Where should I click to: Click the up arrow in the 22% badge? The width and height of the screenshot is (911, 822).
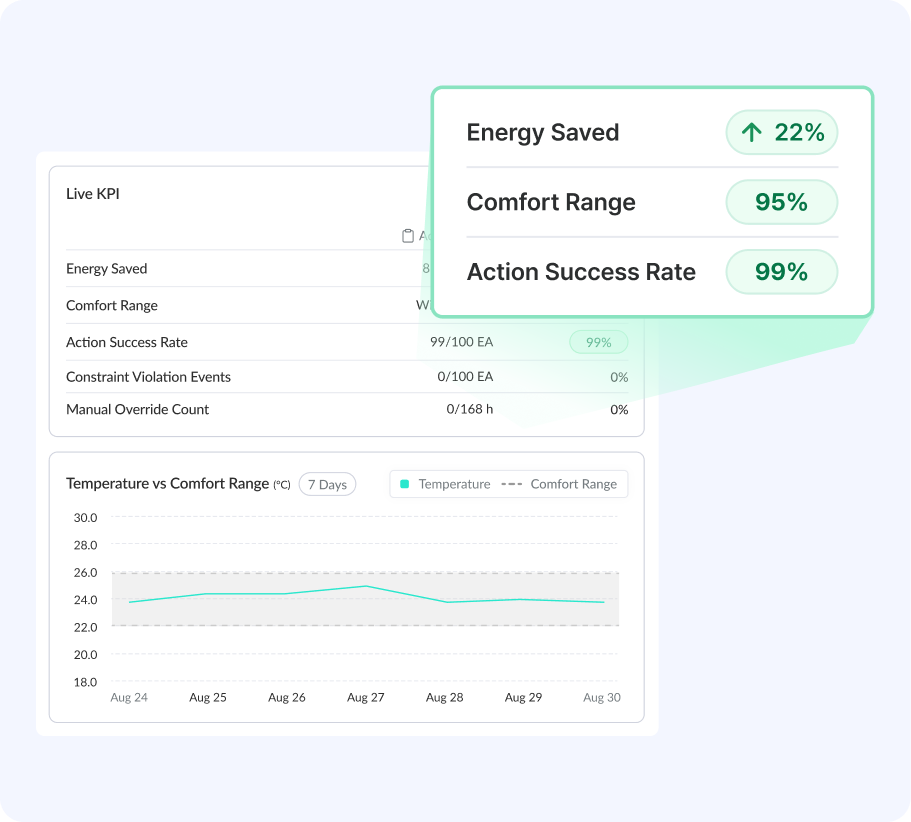(752, 132)
